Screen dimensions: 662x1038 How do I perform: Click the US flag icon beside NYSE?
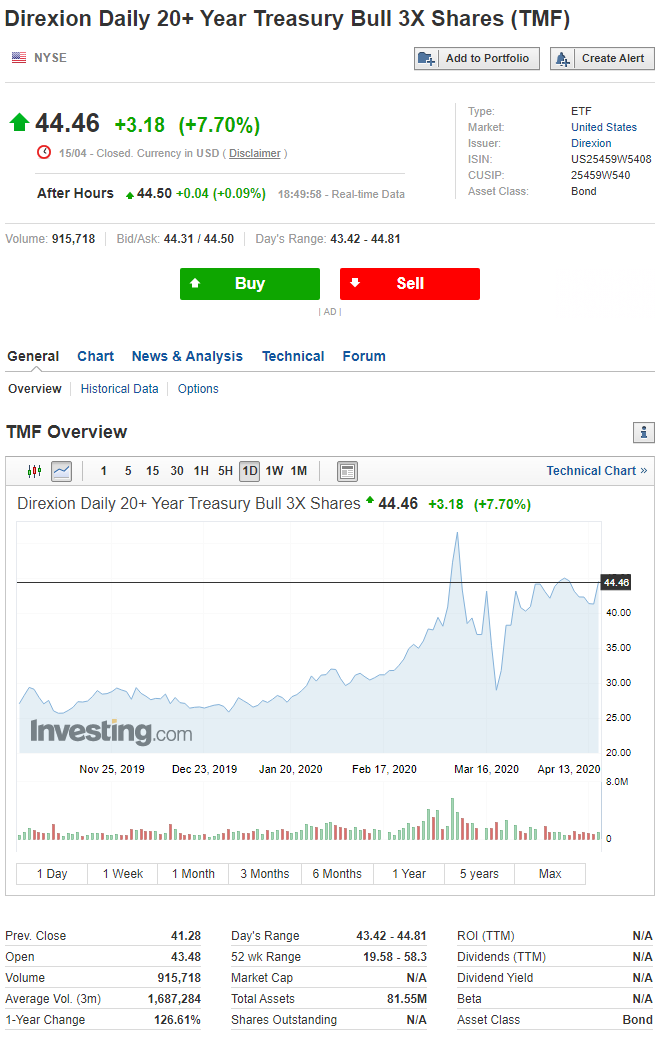19,58
